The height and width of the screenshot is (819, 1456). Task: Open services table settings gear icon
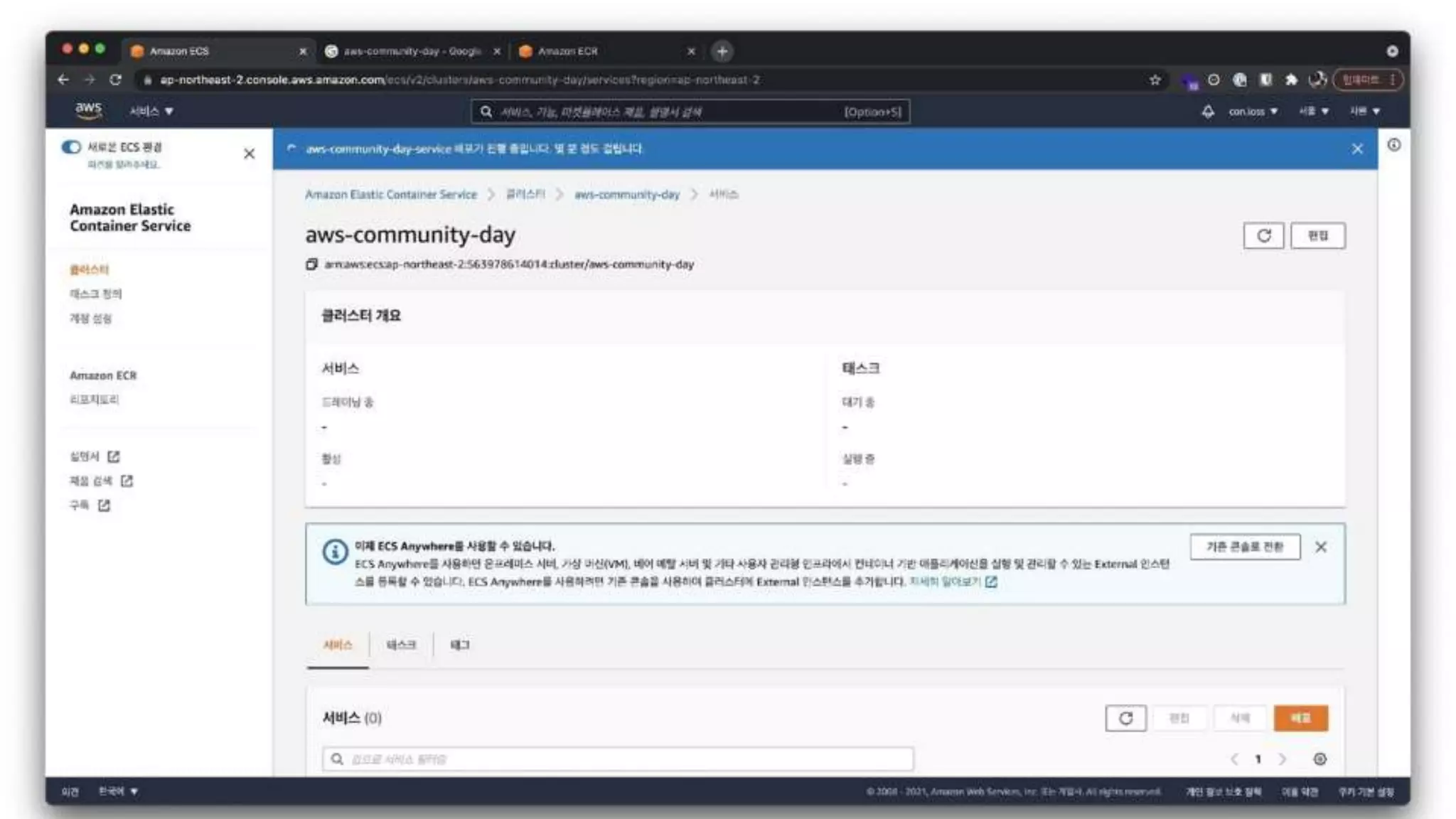click(x=1319, y=759)
